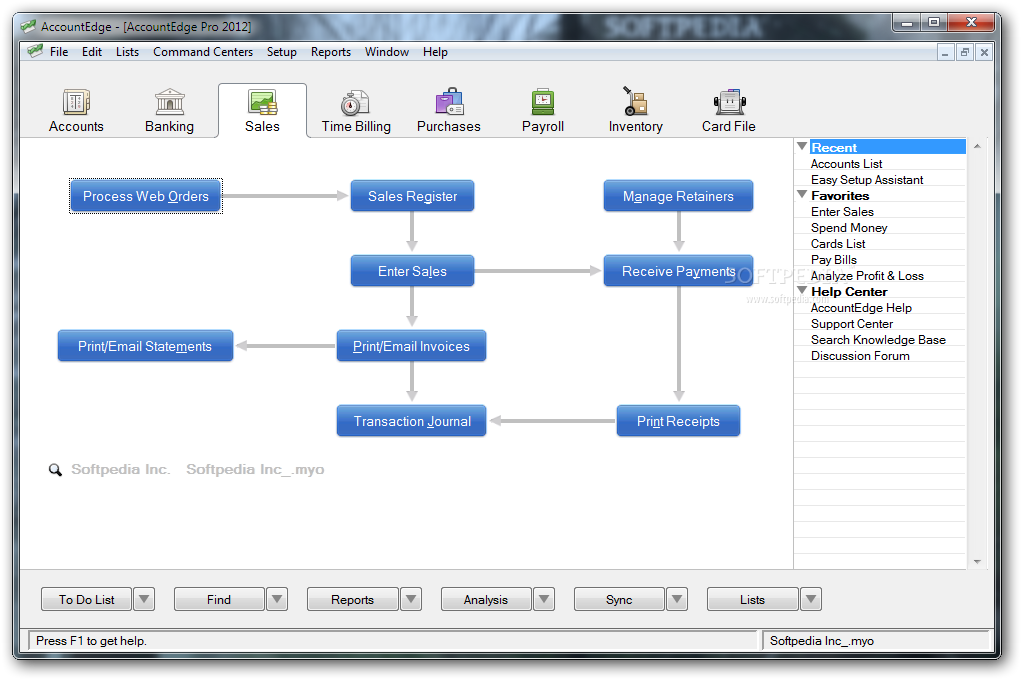Click the Print Receipts button

(x=678, y=421)
